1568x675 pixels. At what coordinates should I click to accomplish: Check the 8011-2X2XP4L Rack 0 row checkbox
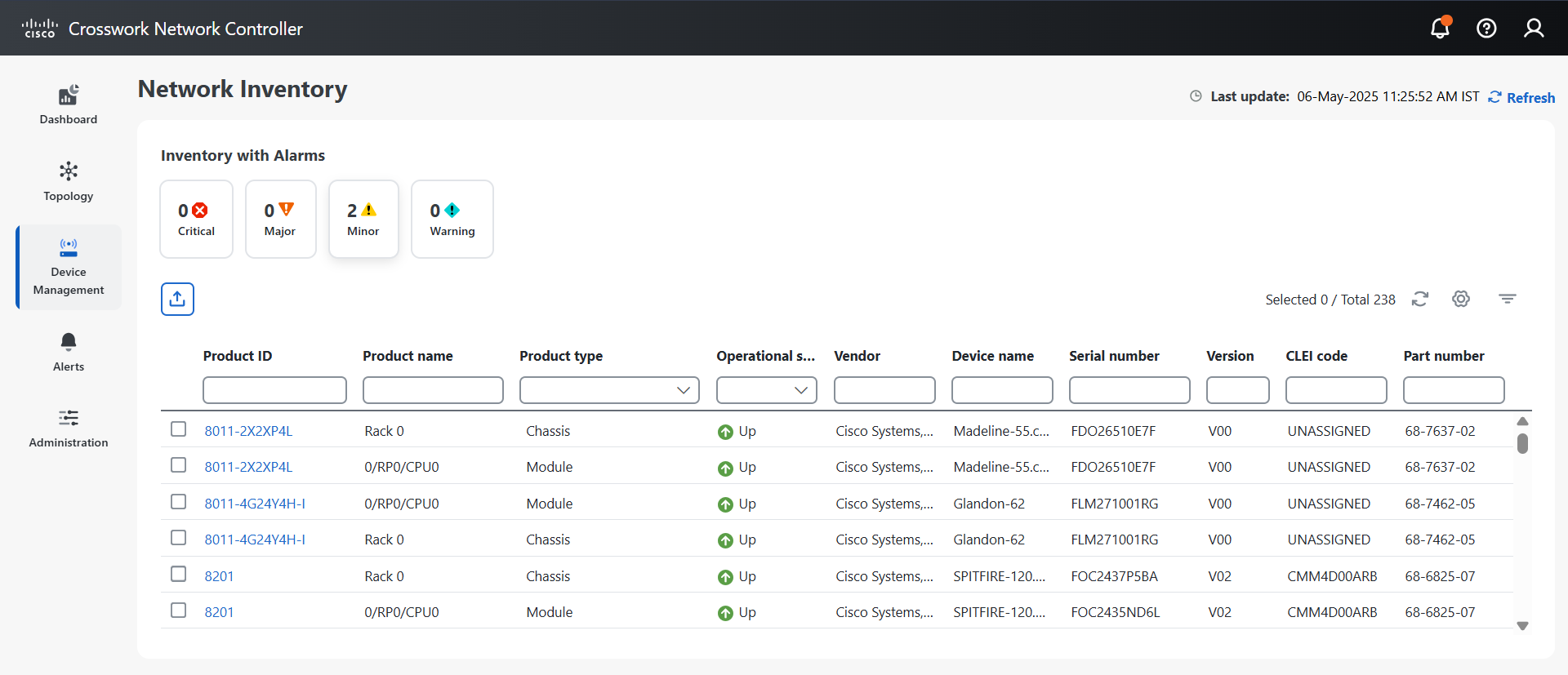point(178,429)
